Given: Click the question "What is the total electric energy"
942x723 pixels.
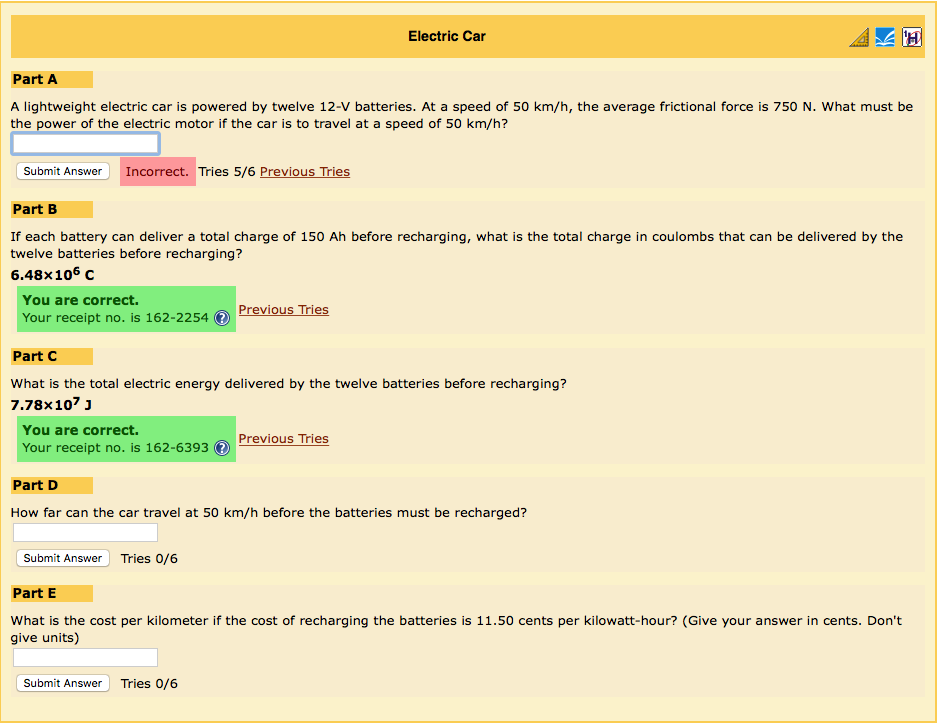Looking at the screenshot, I should pos(288,383).
